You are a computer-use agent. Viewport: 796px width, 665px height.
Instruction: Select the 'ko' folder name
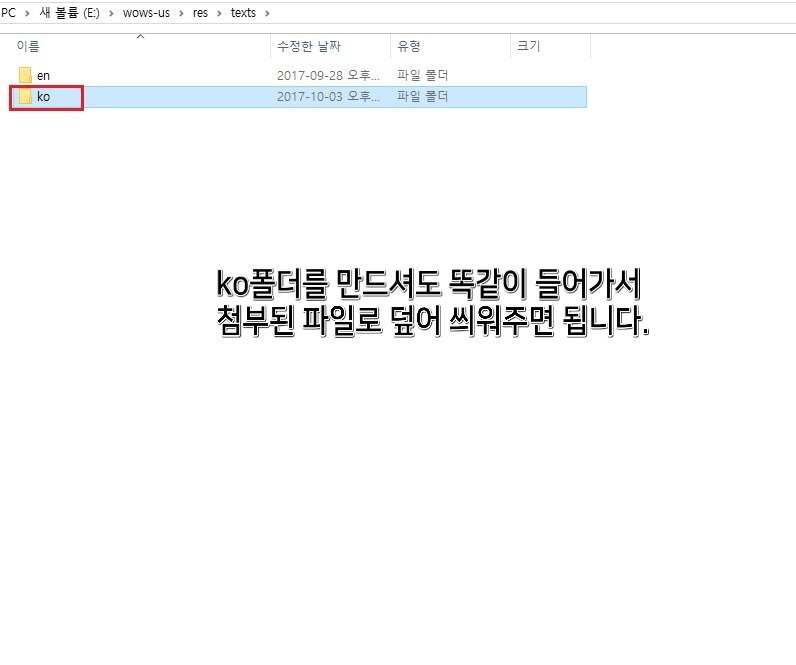click(x=43, y=96)
